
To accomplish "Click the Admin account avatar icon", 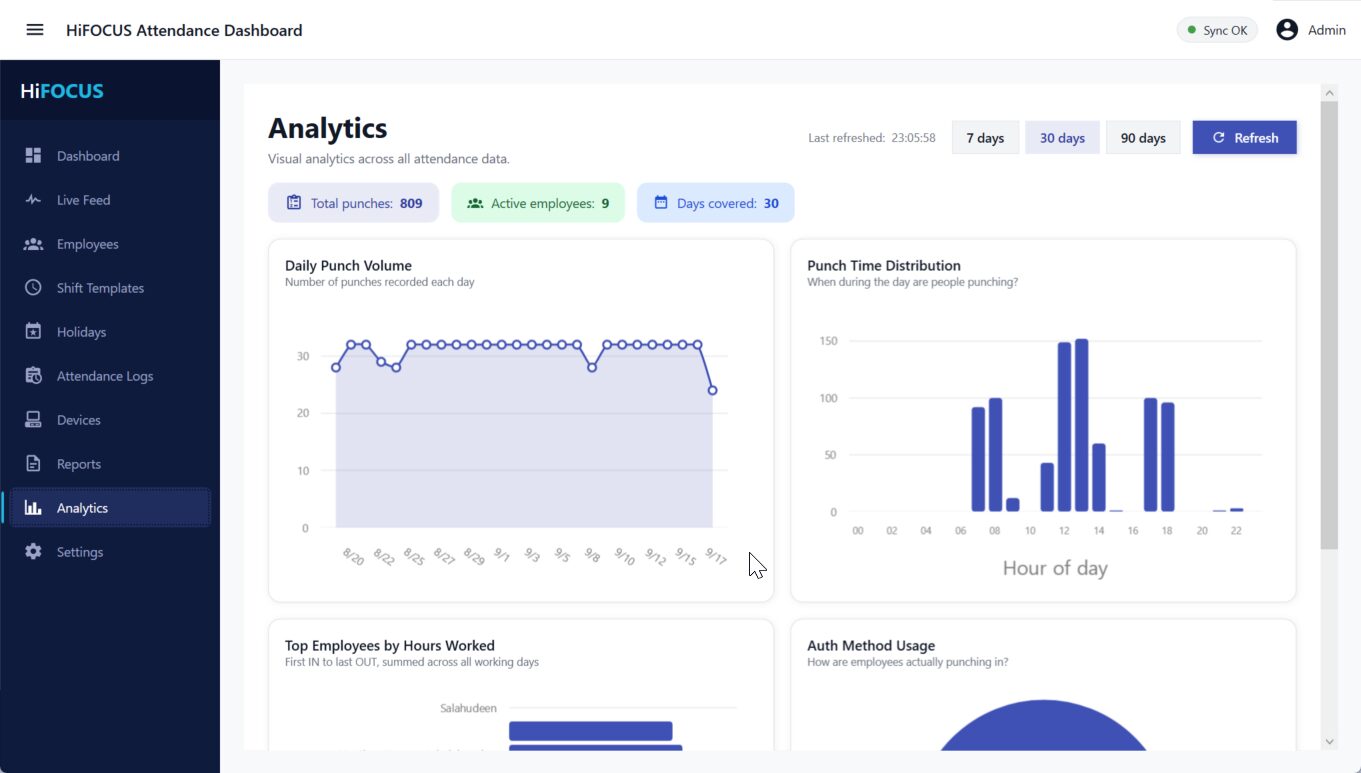I will tap(1287, 30).
